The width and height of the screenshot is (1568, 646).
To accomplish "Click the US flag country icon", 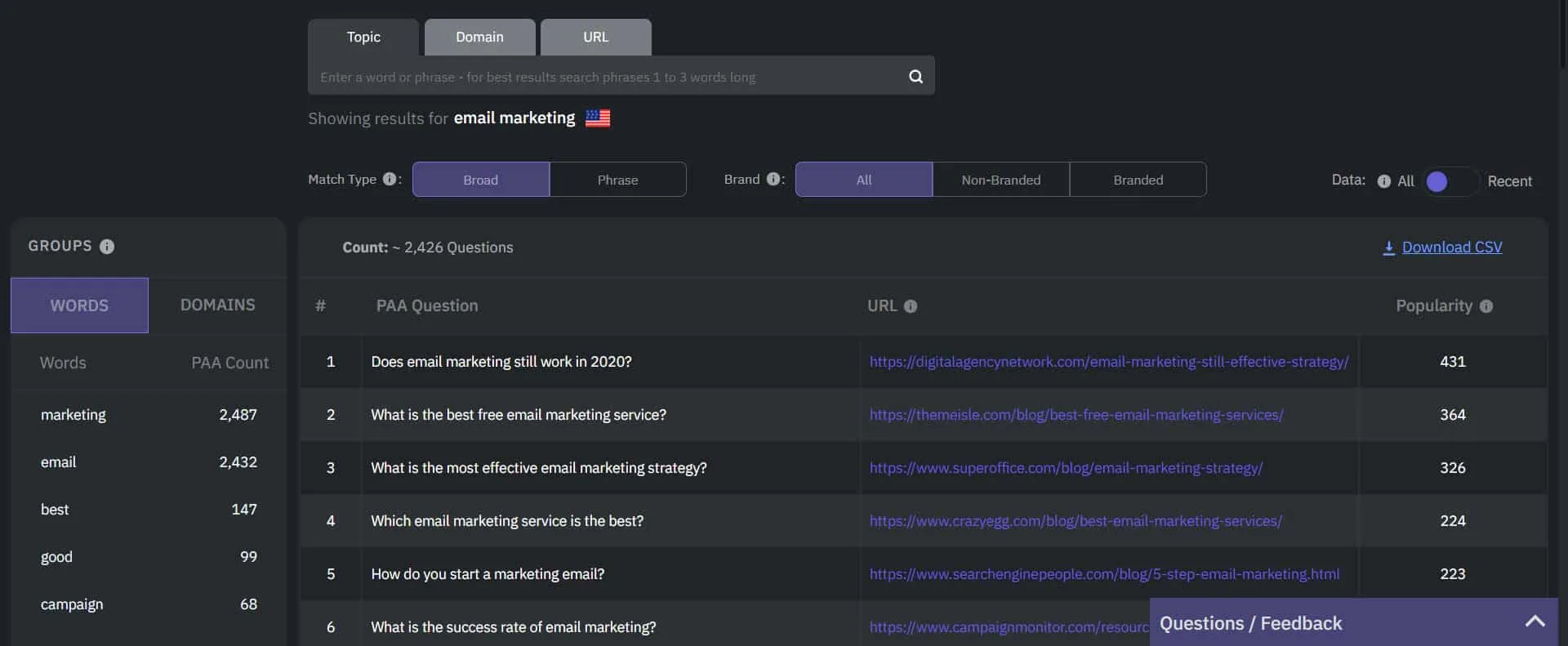I will 598,118.
